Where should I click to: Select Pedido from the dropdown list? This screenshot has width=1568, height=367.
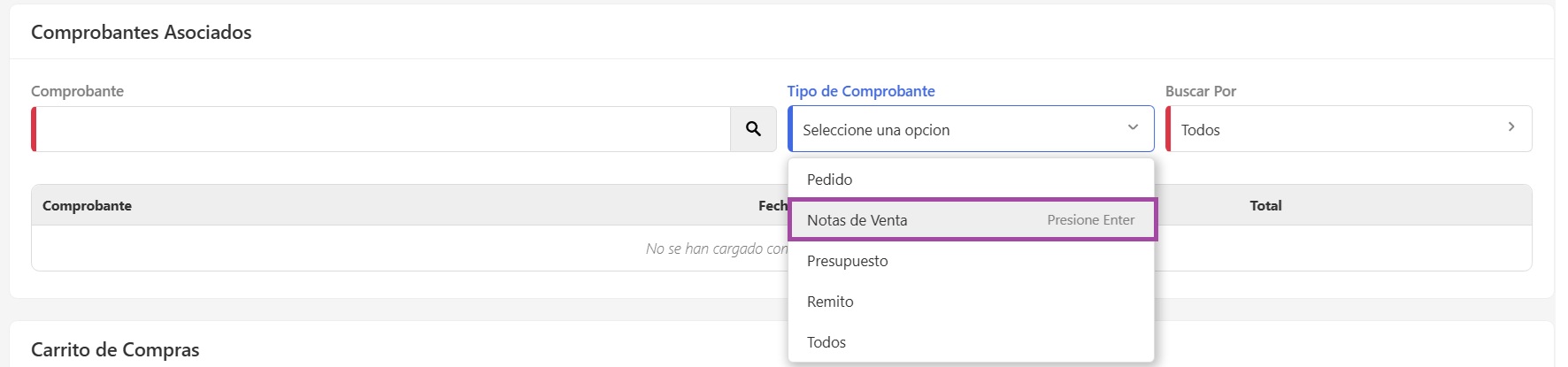pyautogui.click(x=829, y=180)
